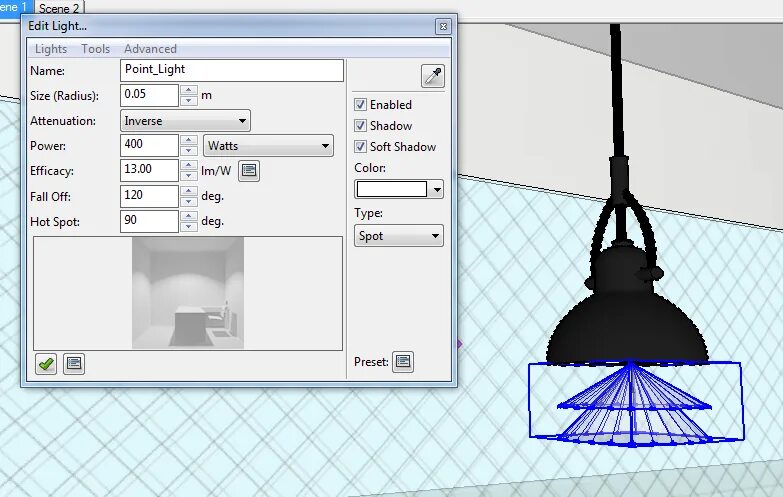Viewport: 783px width, 497px height.
Task: Open the Efficacy lookup table icon
Action: click(249, 171)
